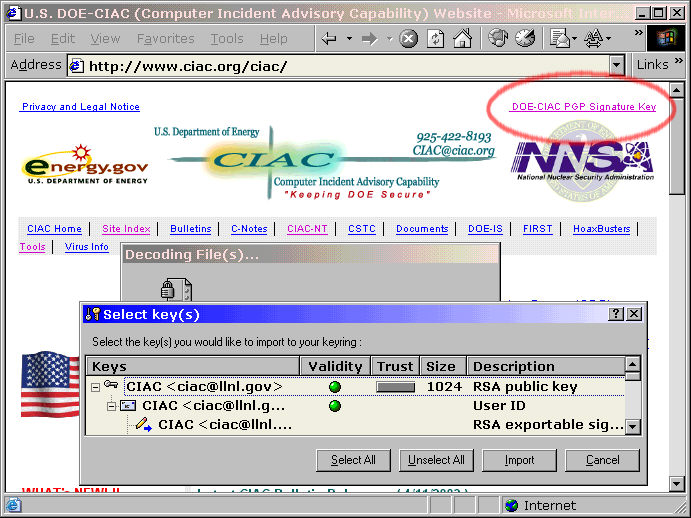Cancel the Select key(s) dialog
This screenshot has height=518, width=691.
[602, 460]
